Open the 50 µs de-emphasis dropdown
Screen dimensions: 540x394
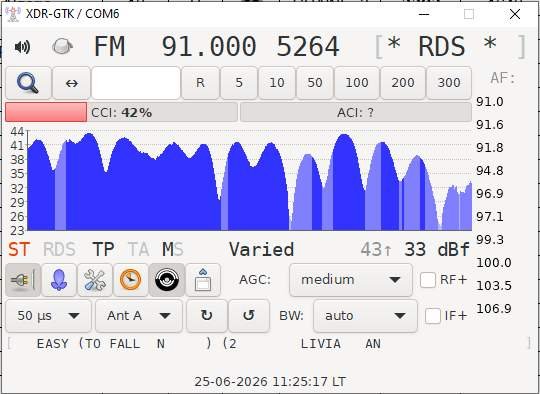coord(49,316)
